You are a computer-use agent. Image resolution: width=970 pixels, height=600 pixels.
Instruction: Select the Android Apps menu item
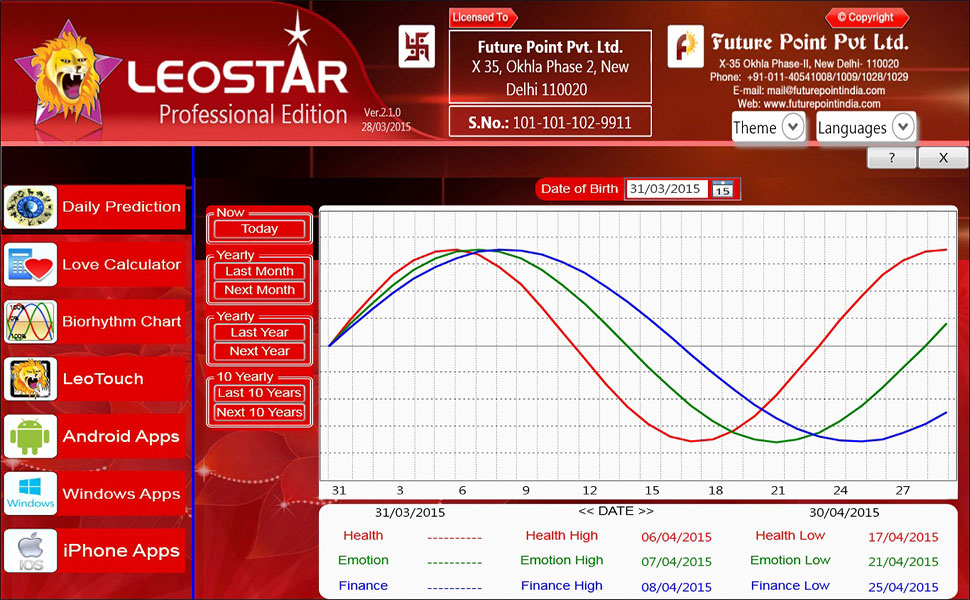click(121, 436)
